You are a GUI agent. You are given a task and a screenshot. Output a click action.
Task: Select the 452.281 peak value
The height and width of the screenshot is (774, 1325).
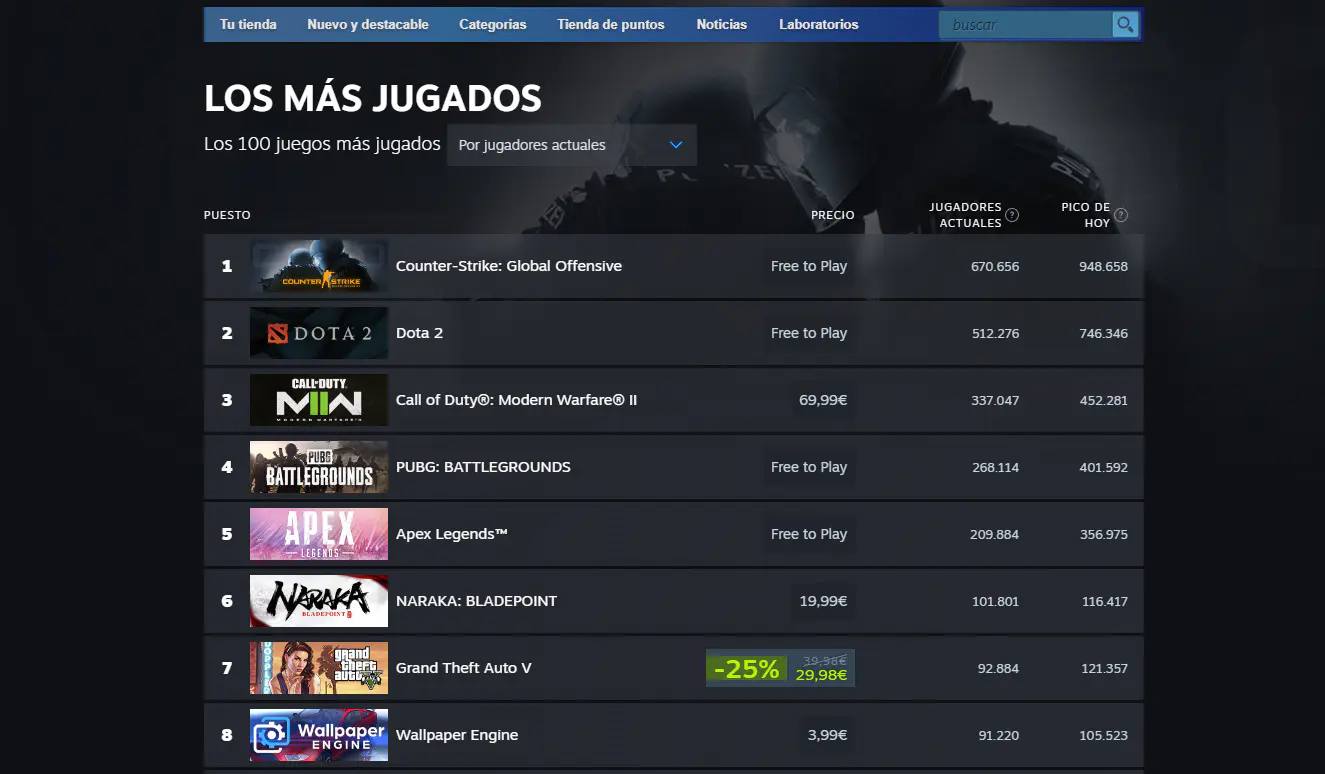pyautogui.click(x=1103, y=400)
